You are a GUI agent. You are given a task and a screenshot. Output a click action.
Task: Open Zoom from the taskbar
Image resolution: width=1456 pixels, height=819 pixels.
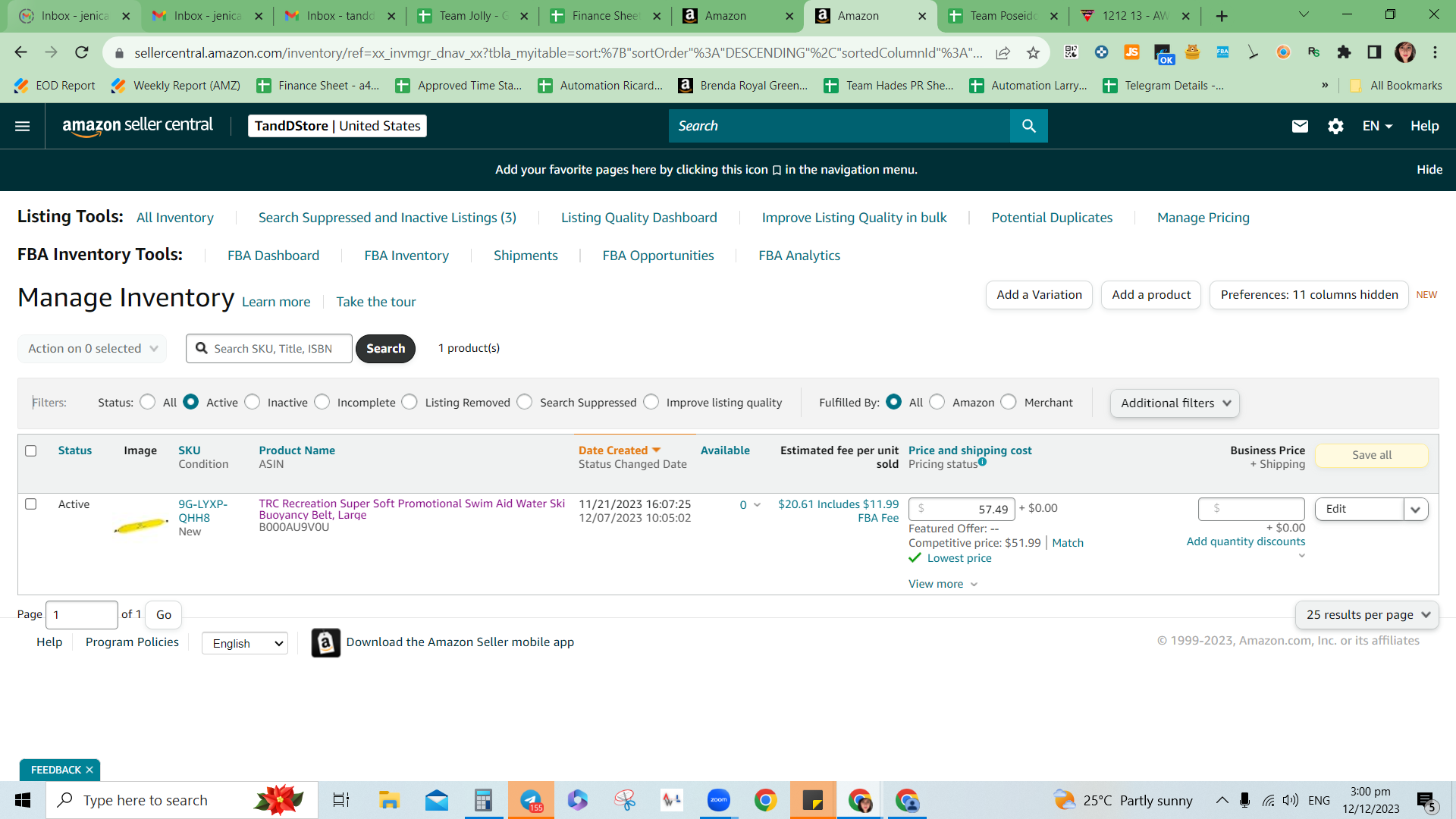click(x=718, y=800)
